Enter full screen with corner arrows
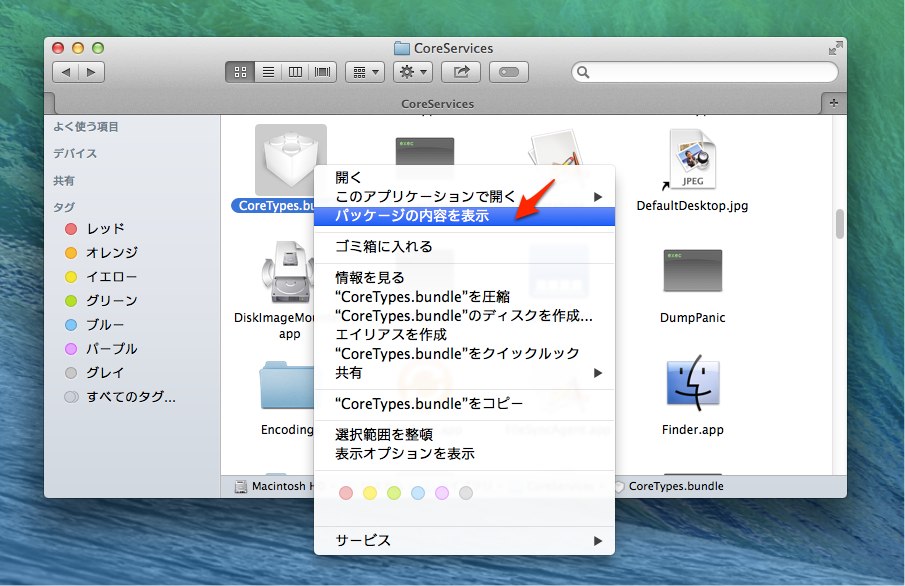905x586 pixels. tap(835, 48)
